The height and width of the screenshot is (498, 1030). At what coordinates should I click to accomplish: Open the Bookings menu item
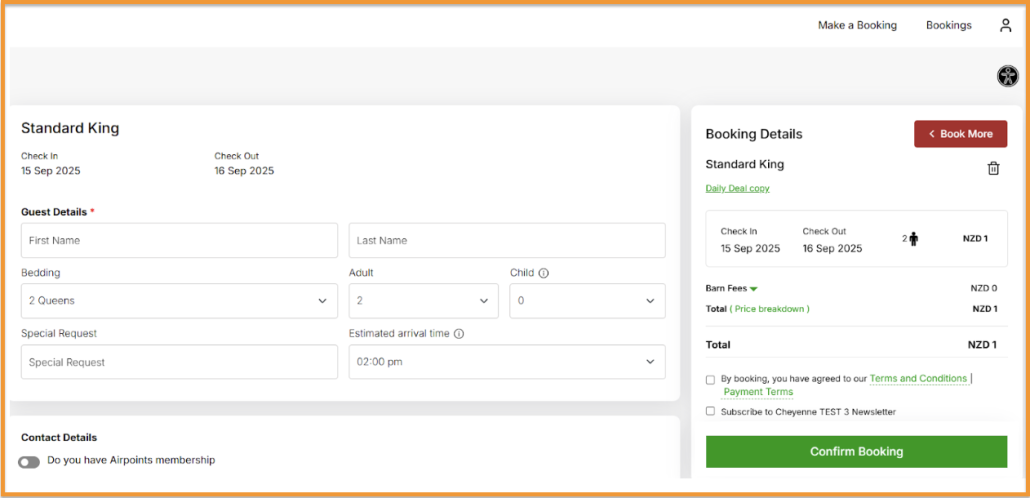coord(948,25)
